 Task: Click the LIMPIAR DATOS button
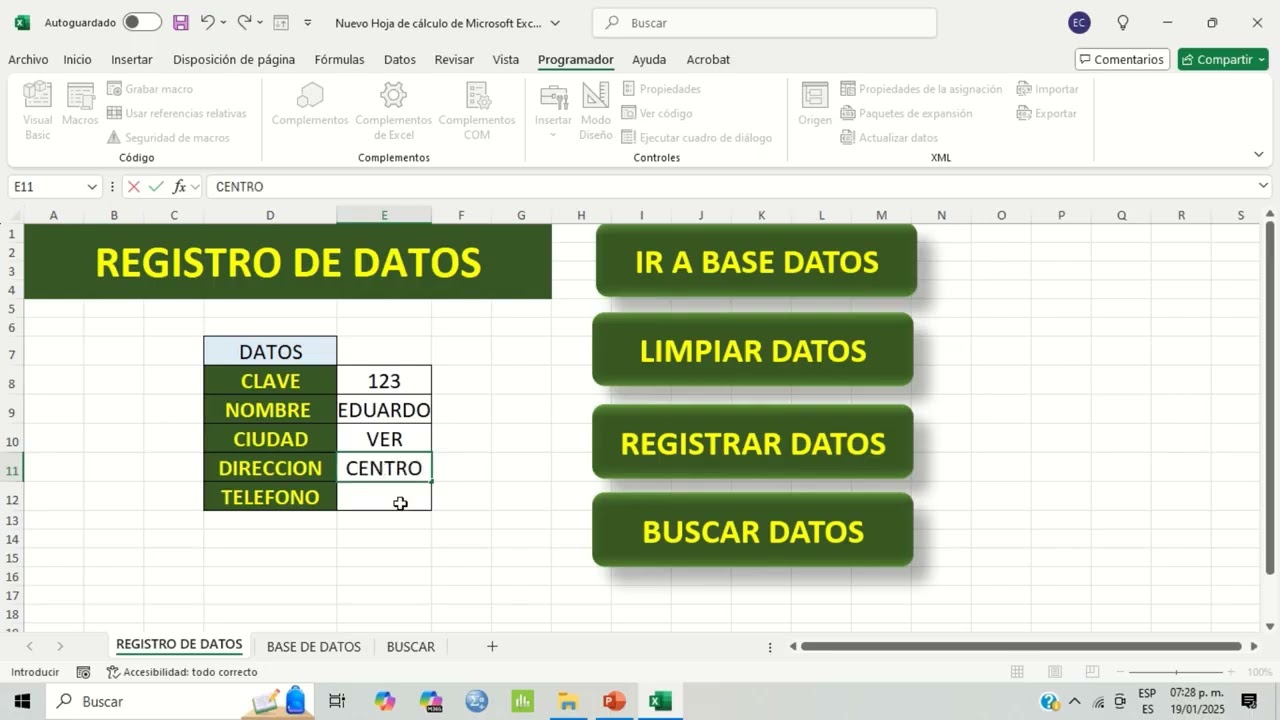pyautogui.click(x=752, y=350)
